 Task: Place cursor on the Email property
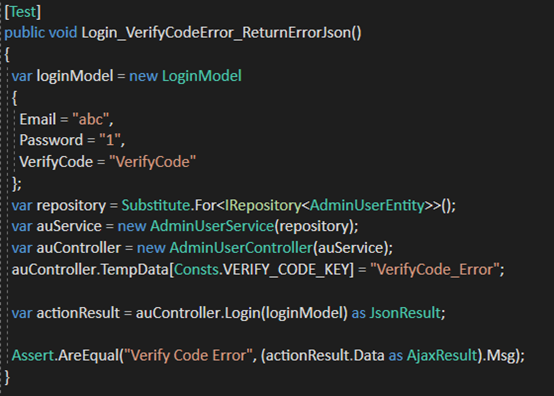(37, 119)
